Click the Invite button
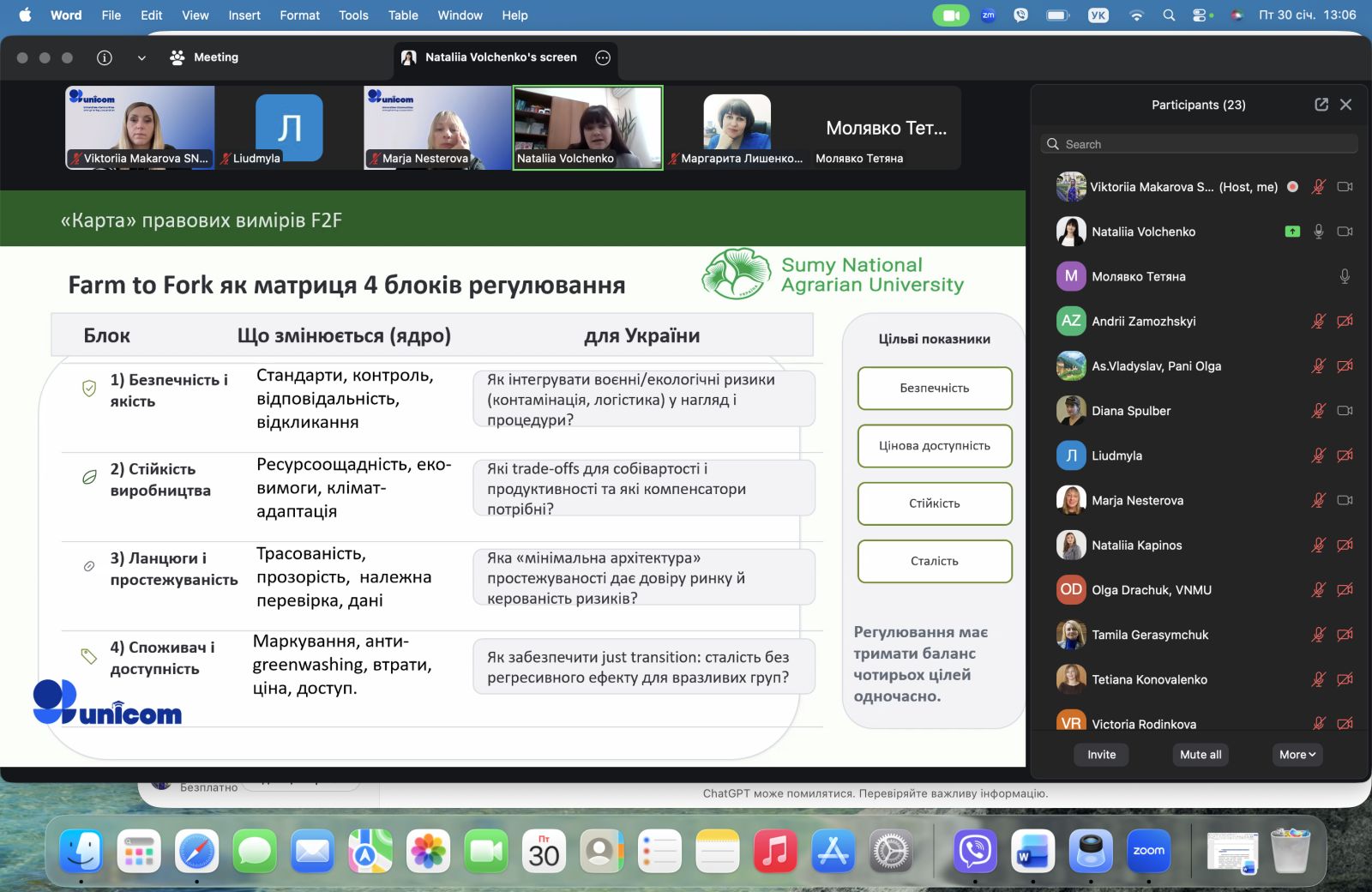Viewport: 1372px width, 892px height. point(1101,755)
